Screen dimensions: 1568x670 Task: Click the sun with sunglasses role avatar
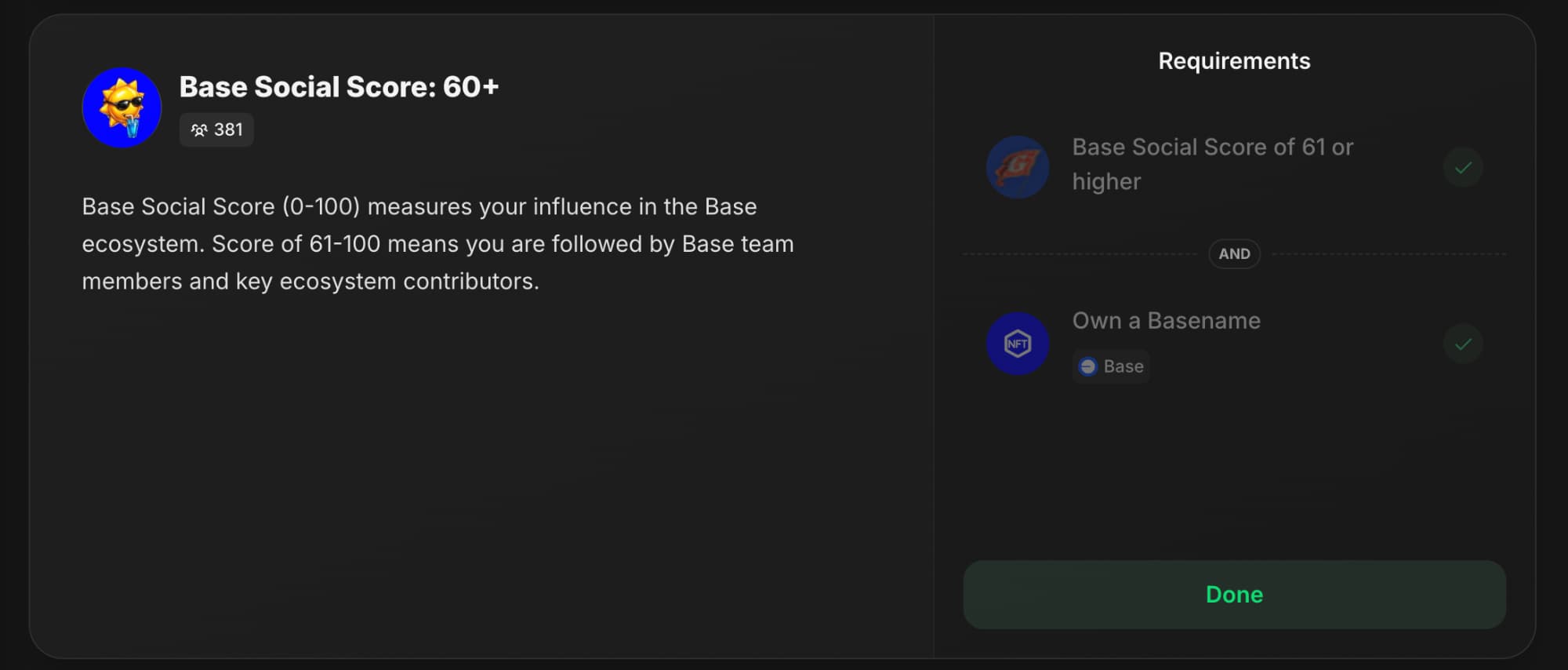(x=122, y=107)
